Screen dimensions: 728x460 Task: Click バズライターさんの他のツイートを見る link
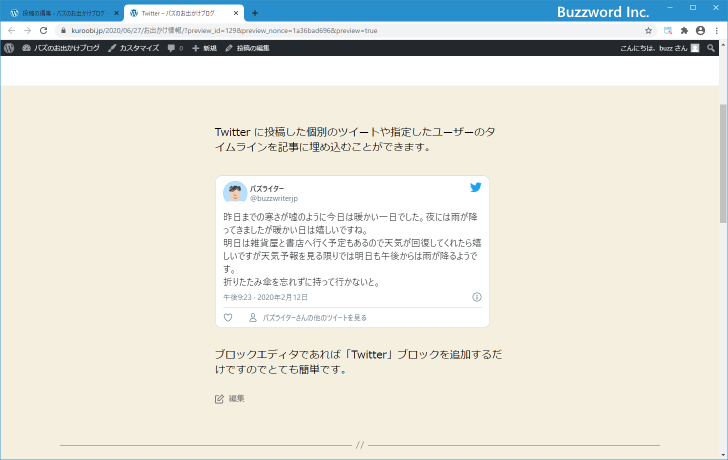[x=314, y=317]
